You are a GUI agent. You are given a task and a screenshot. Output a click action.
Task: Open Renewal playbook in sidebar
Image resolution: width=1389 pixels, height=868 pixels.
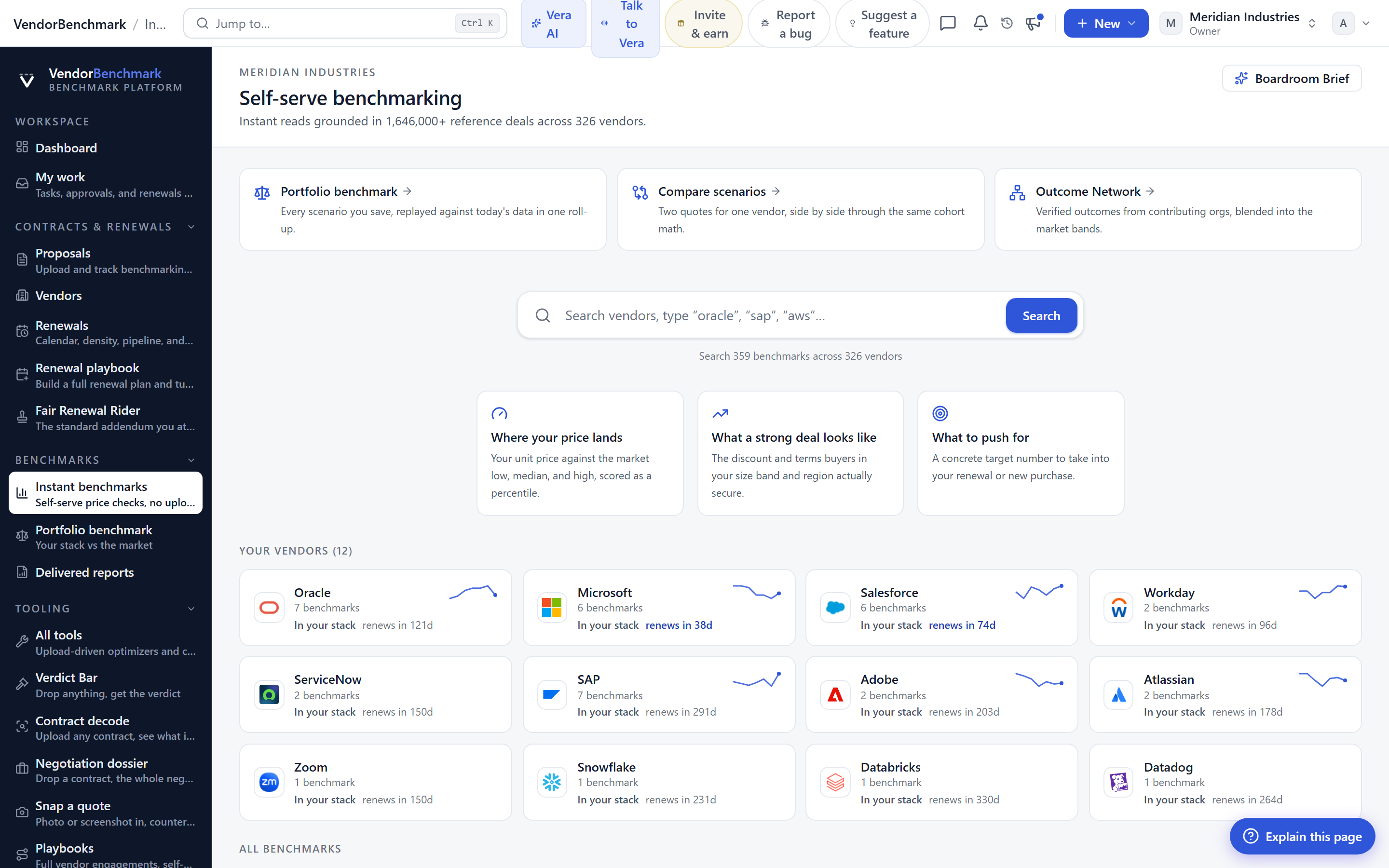(x=106, y=376)
